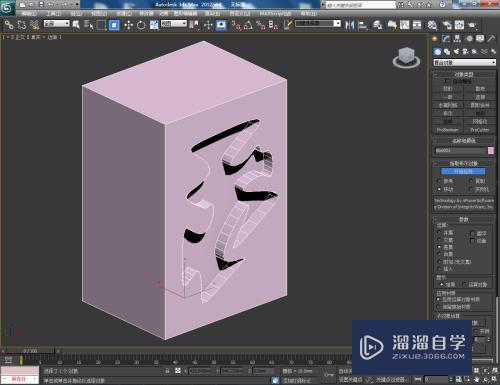
Task: Click the Select and Manipulate icon
Action: 208,25
